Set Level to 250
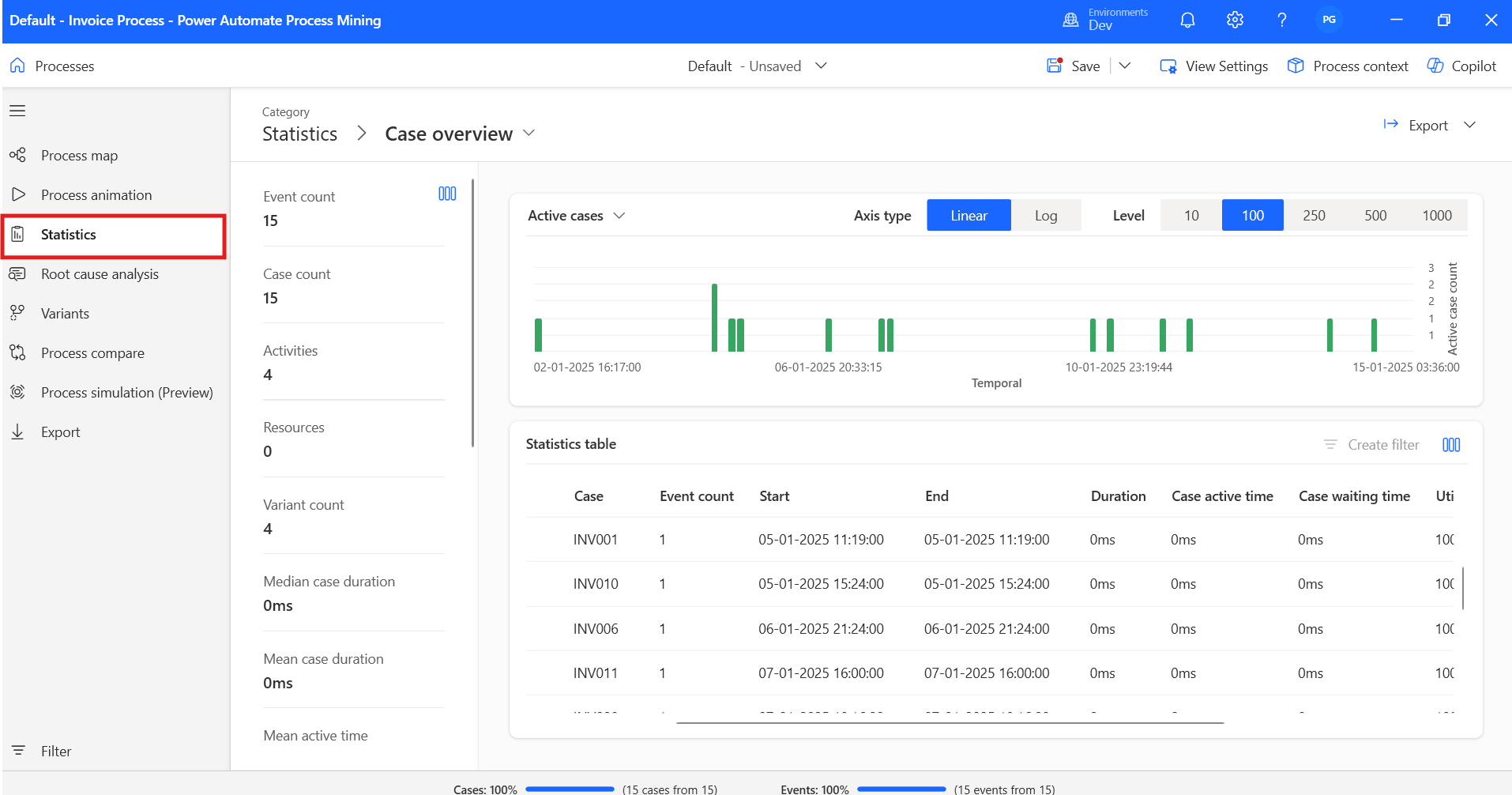Viewport: 1512px width, 795px height. point(1314,216)
